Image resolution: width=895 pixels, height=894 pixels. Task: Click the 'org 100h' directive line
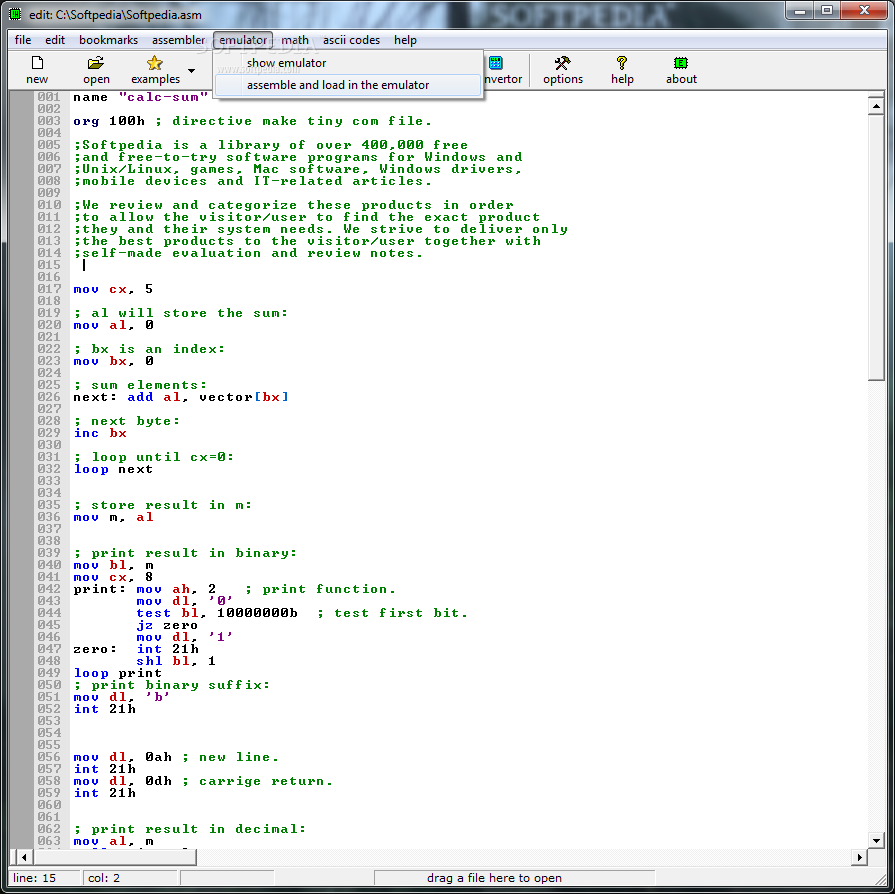tap(108, 121)
